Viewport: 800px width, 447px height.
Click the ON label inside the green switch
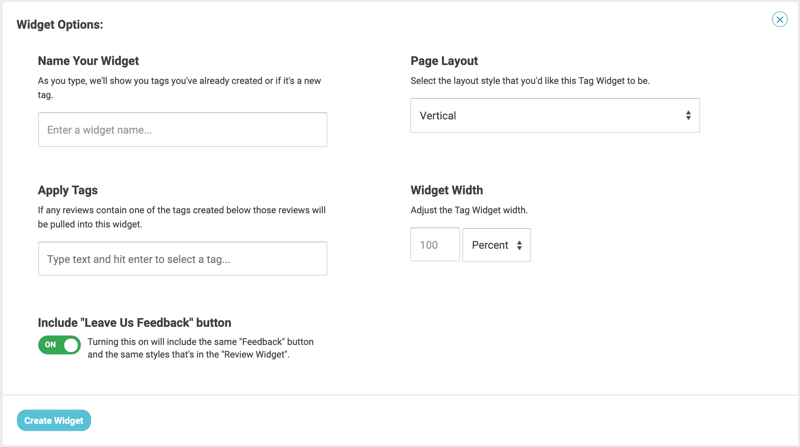click(50, 345)
